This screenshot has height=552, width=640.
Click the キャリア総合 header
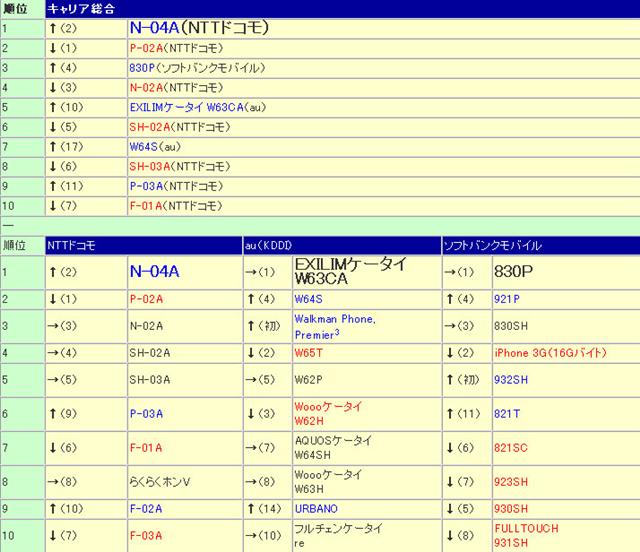click(x=81, y=9)
